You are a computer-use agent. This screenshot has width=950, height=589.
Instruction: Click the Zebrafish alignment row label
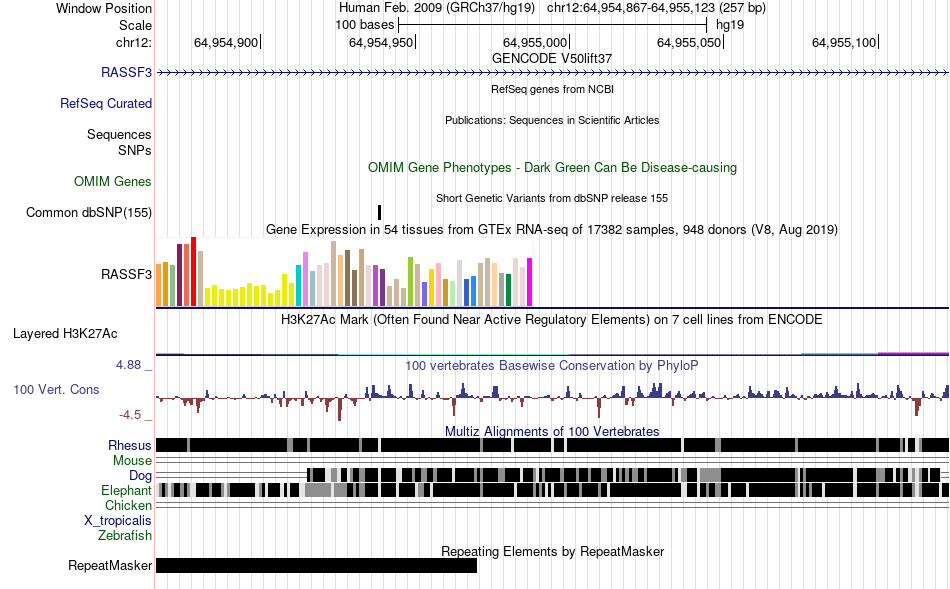tap(125, 535)
